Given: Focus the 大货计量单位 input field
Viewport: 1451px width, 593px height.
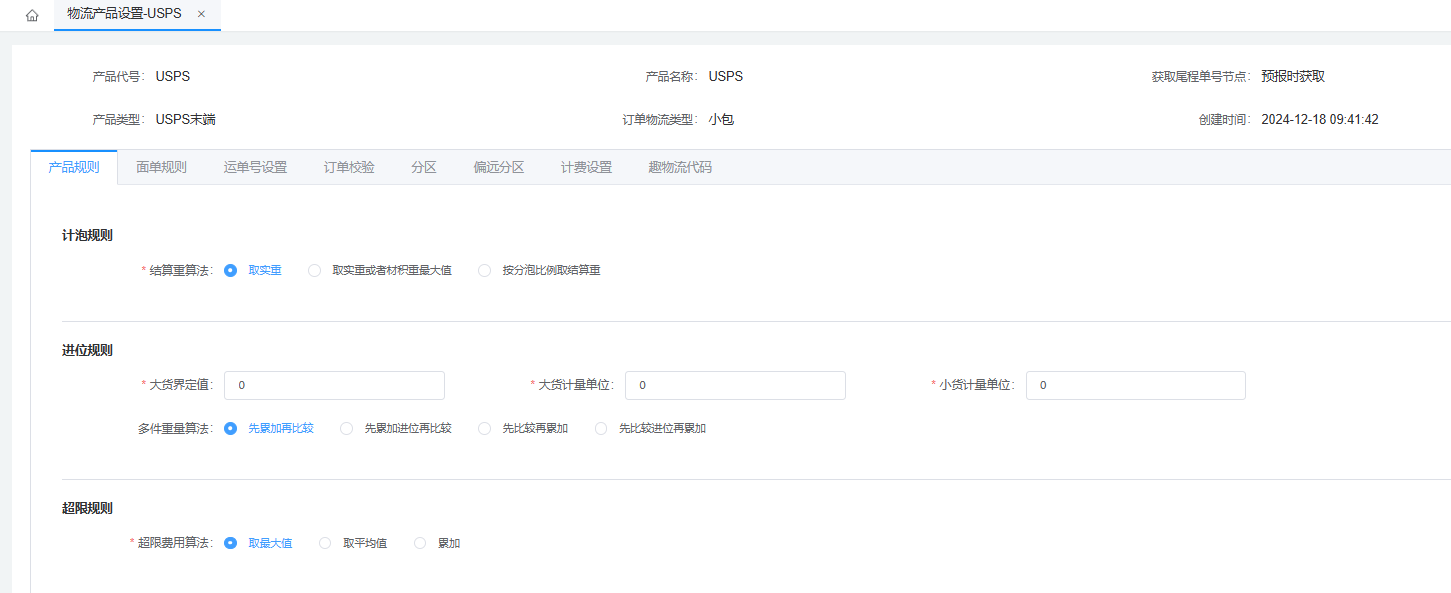Looking at the screenshot, I should tap(735, 385).
